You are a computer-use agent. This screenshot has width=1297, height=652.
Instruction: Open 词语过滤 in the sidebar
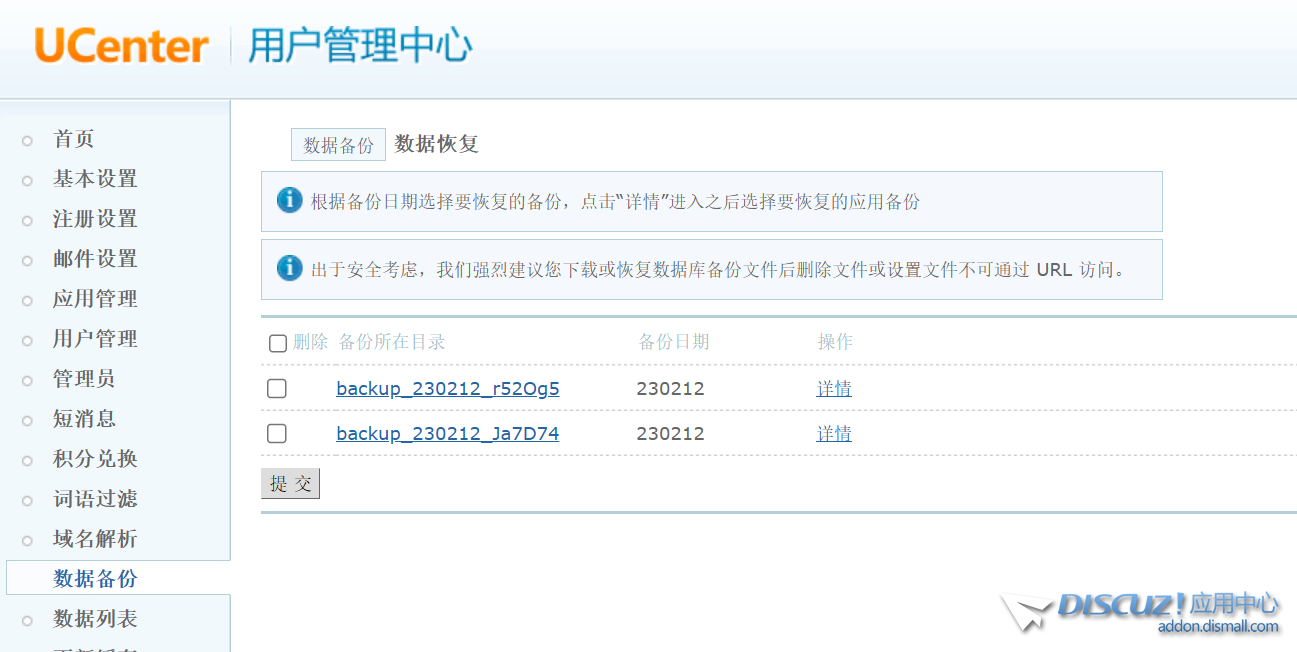pyautogui.click(x=95, y=499)
